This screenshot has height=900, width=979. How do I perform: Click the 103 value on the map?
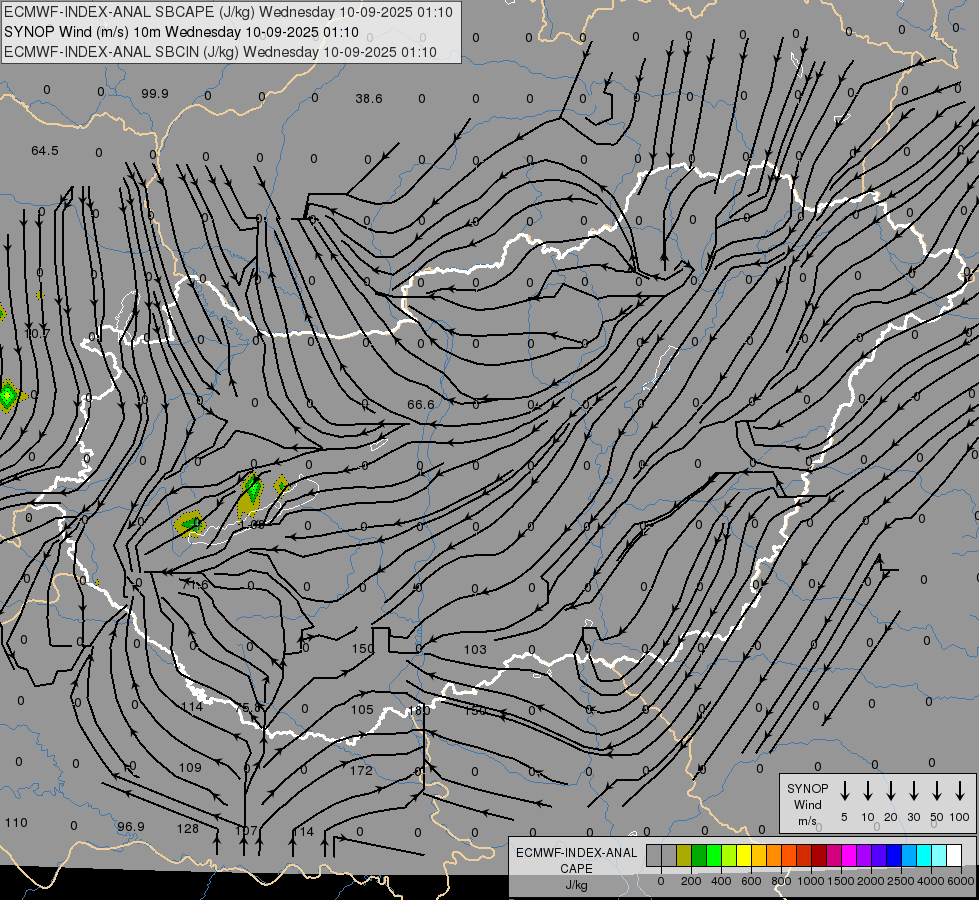(x=475, y=650)
